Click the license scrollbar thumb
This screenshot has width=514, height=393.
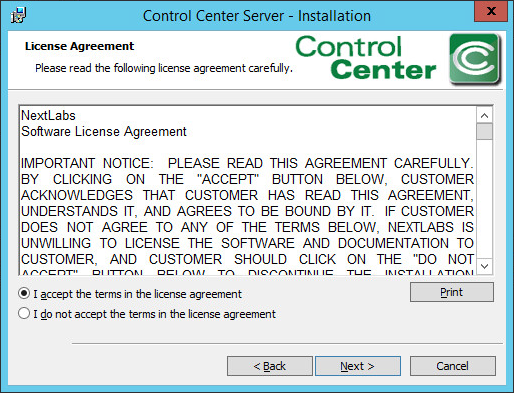click(484, 131)
